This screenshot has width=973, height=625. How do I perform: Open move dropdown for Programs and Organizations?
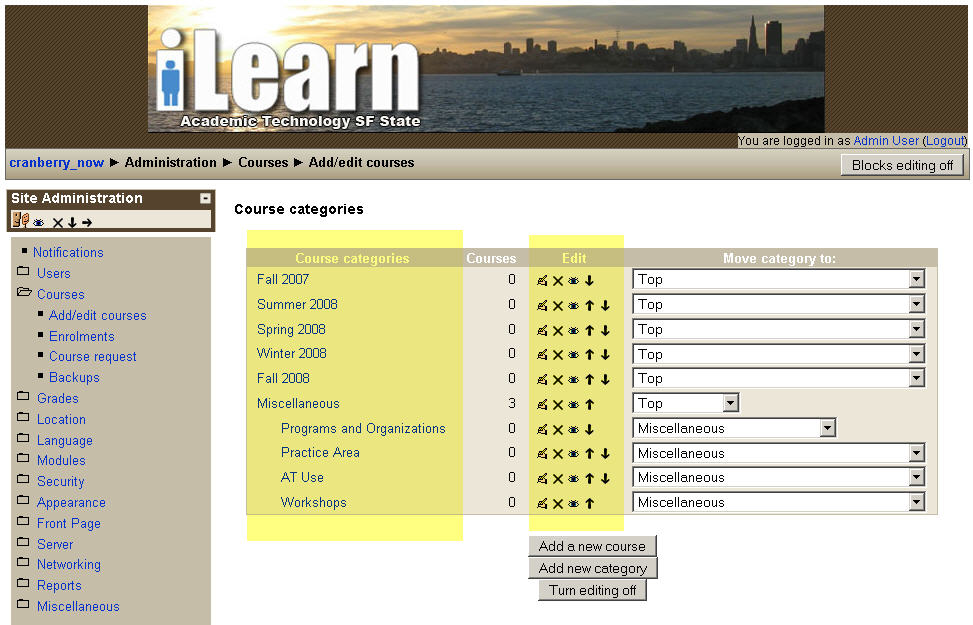[734, 428]
